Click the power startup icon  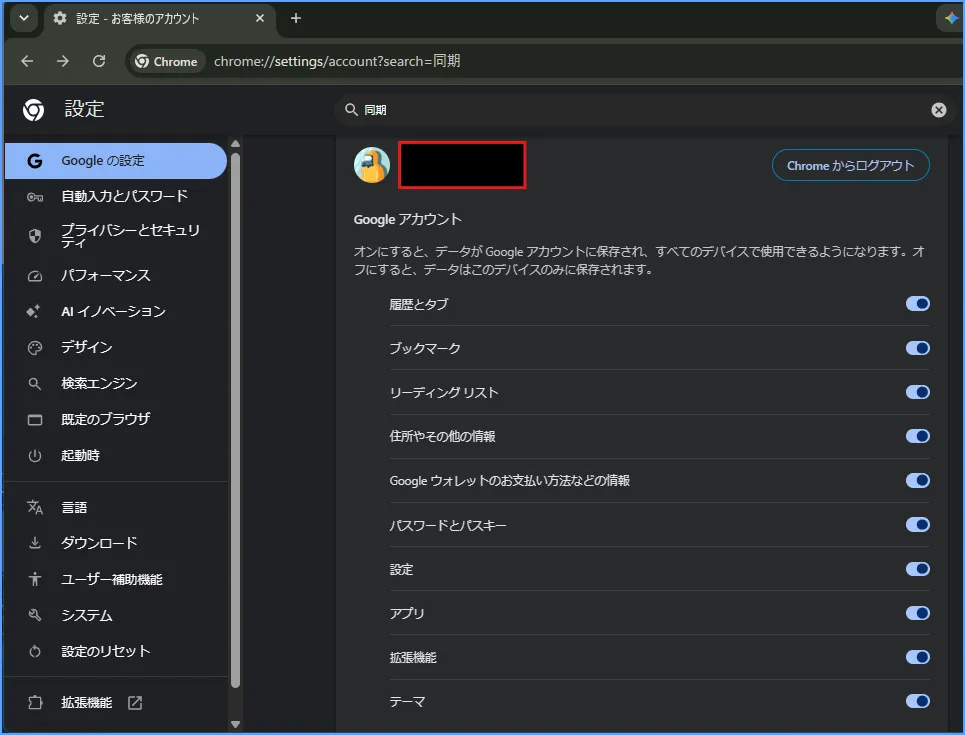coord(35,456)
